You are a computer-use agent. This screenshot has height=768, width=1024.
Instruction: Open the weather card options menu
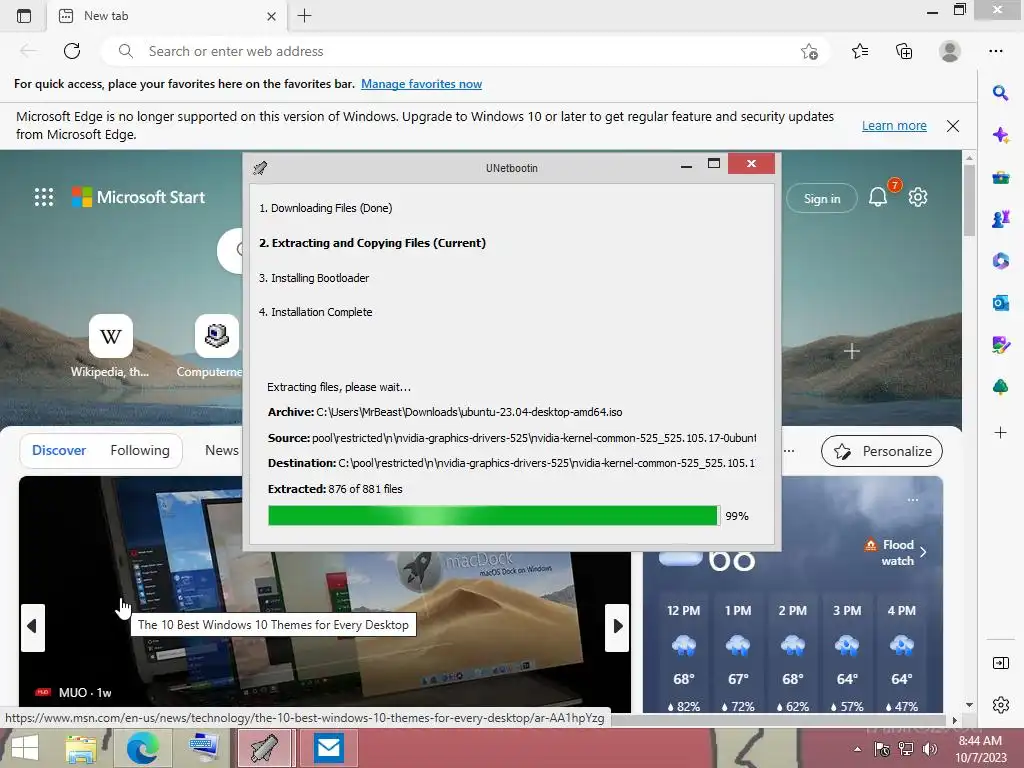tap(913, 500)
